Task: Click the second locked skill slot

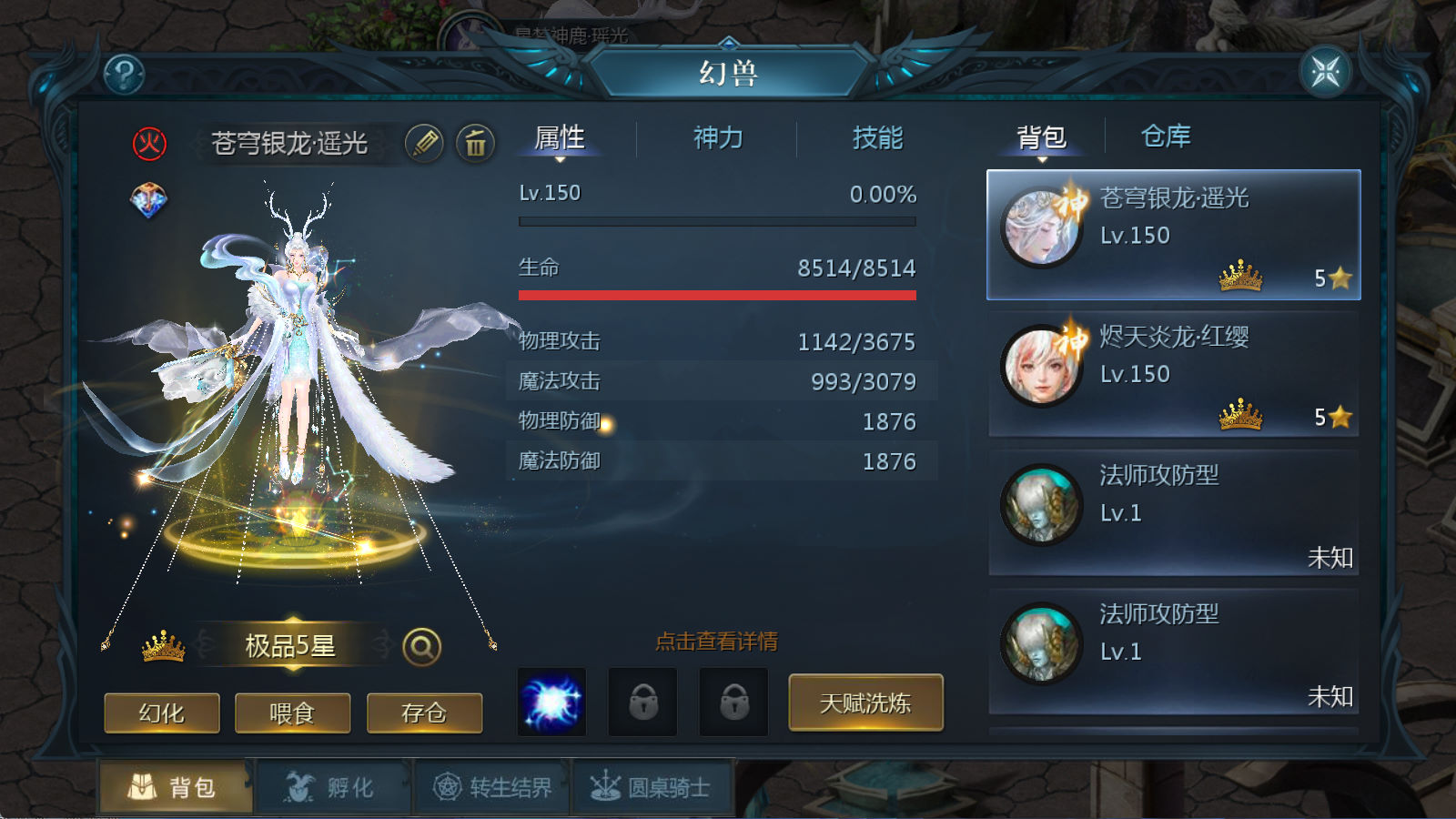Action: (x=733, y=703)
